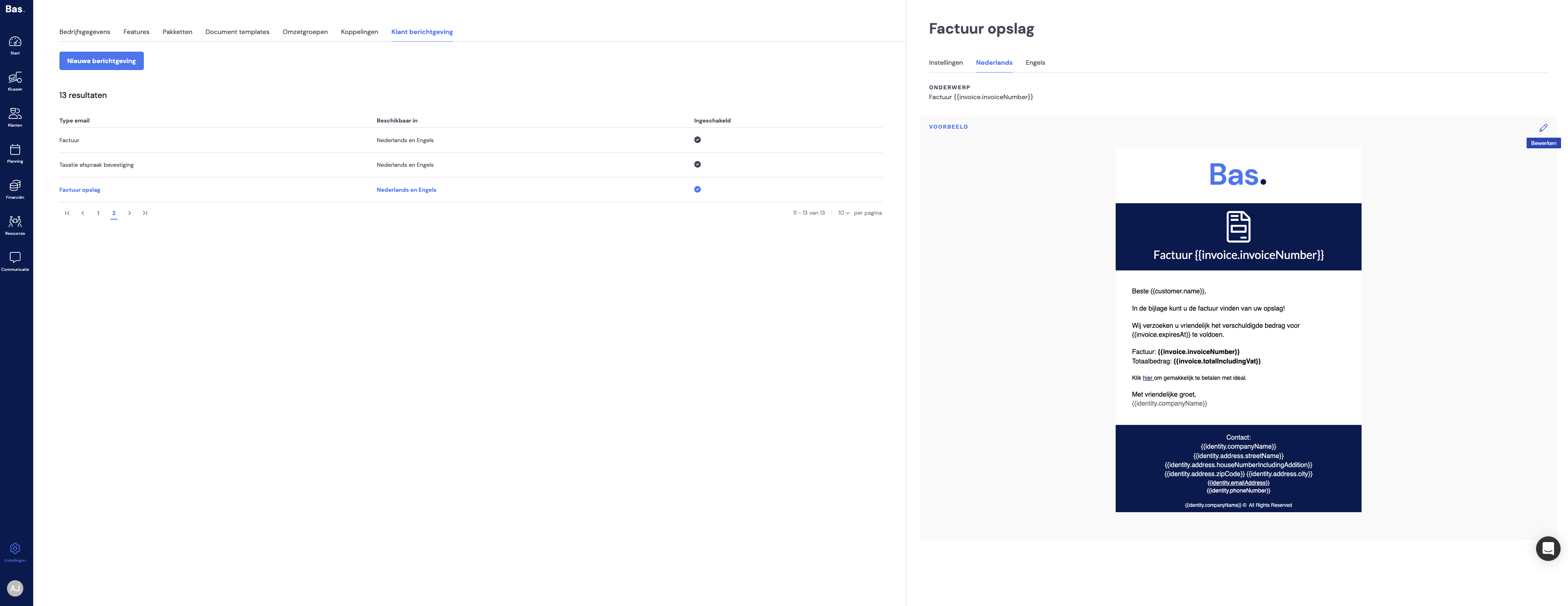The image size is (1568, 606).
Task: Open the AJ user avatar
Action: click(x=15, y=588)
